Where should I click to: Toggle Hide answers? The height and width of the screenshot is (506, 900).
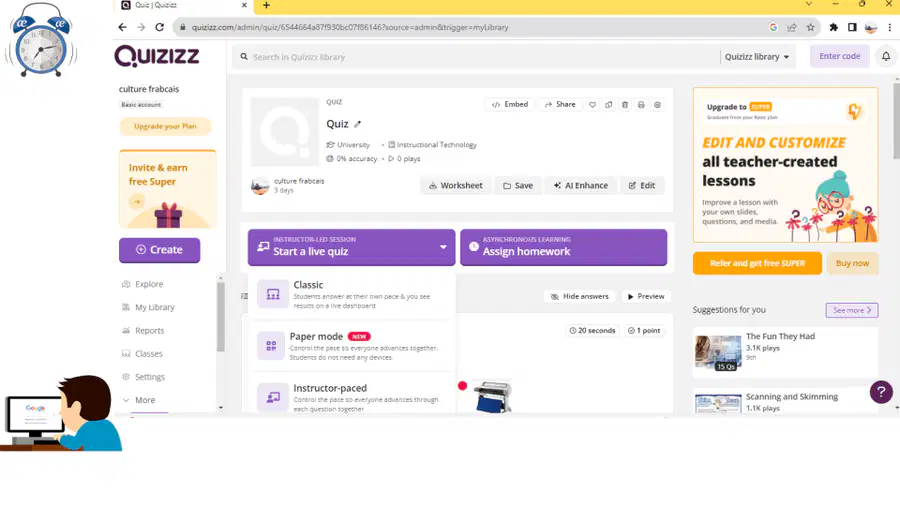(579, 297)
